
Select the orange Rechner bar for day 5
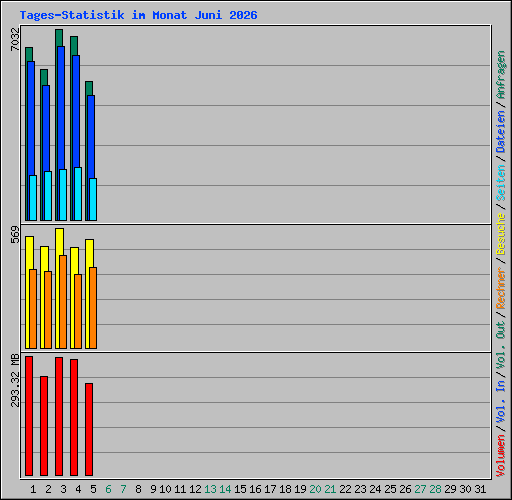coord(93,308)
